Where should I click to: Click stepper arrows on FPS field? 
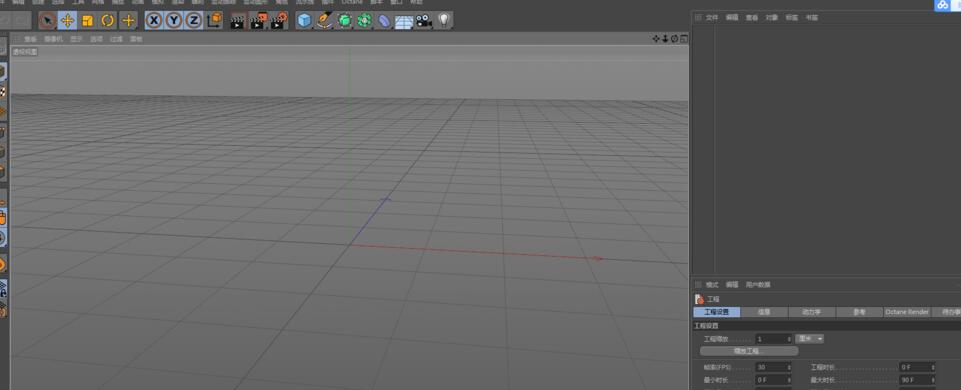[x=789, y=367]
